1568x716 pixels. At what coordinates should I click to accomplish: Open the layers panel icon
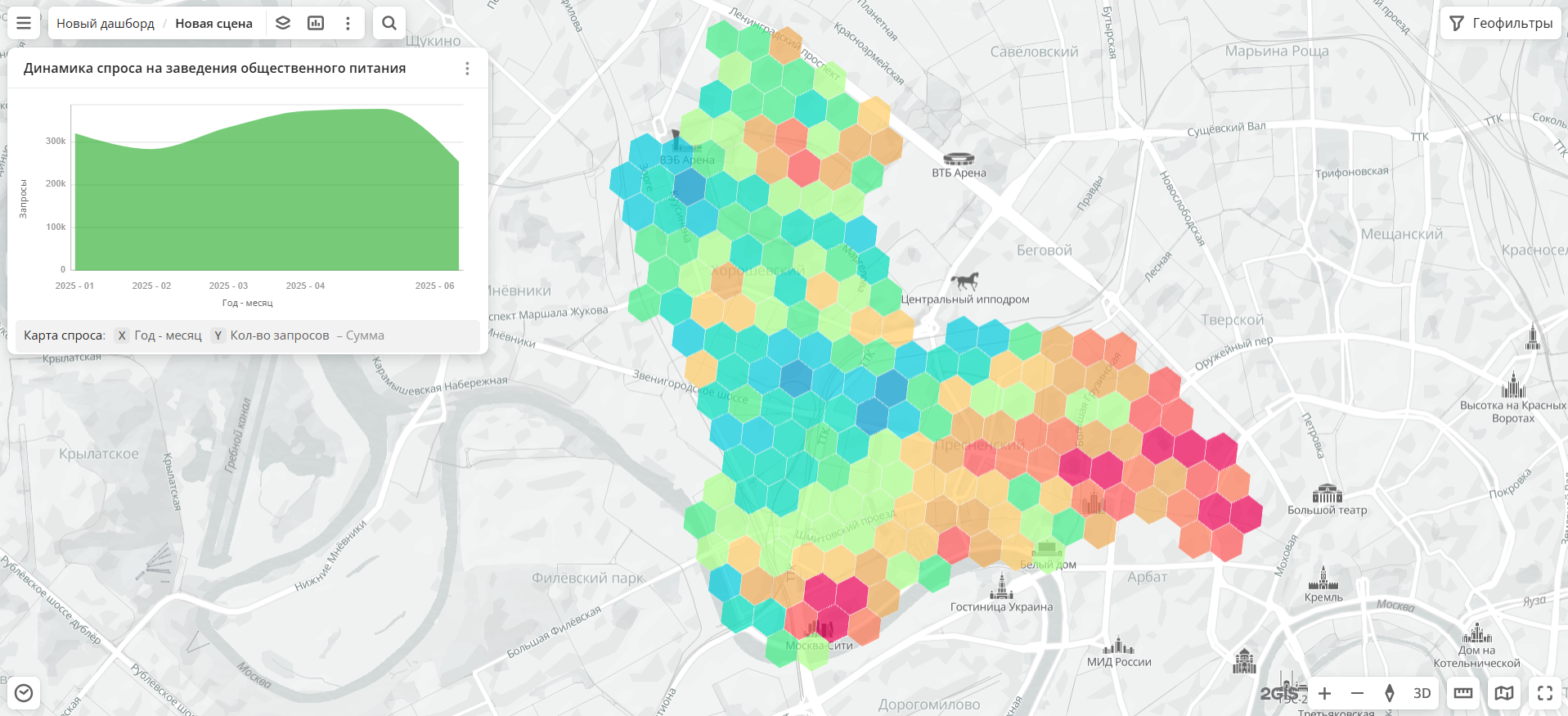pos(283,23)
